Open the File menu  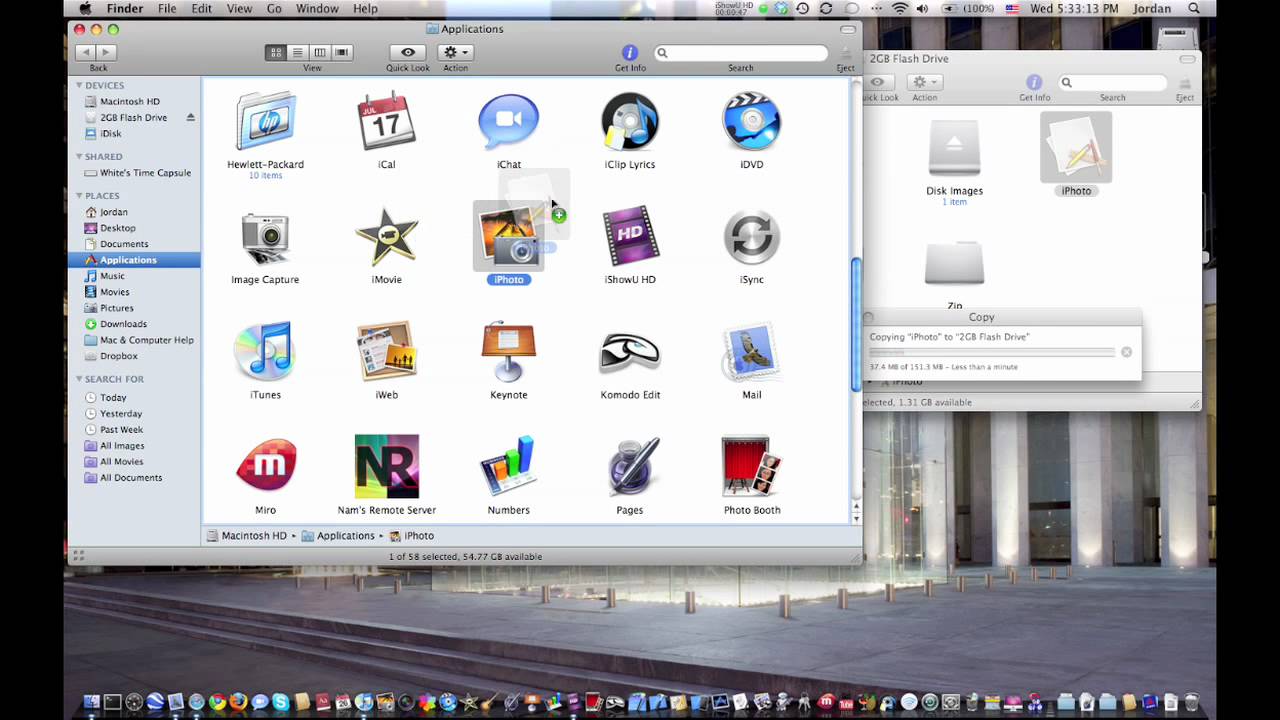(x=167, y=9)
